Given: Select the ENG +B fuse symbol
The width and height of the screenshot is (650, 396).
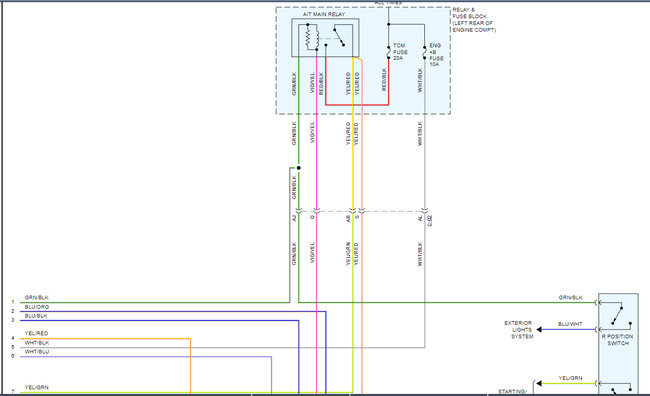Looking at the screenshot, I should coord(424,53).
